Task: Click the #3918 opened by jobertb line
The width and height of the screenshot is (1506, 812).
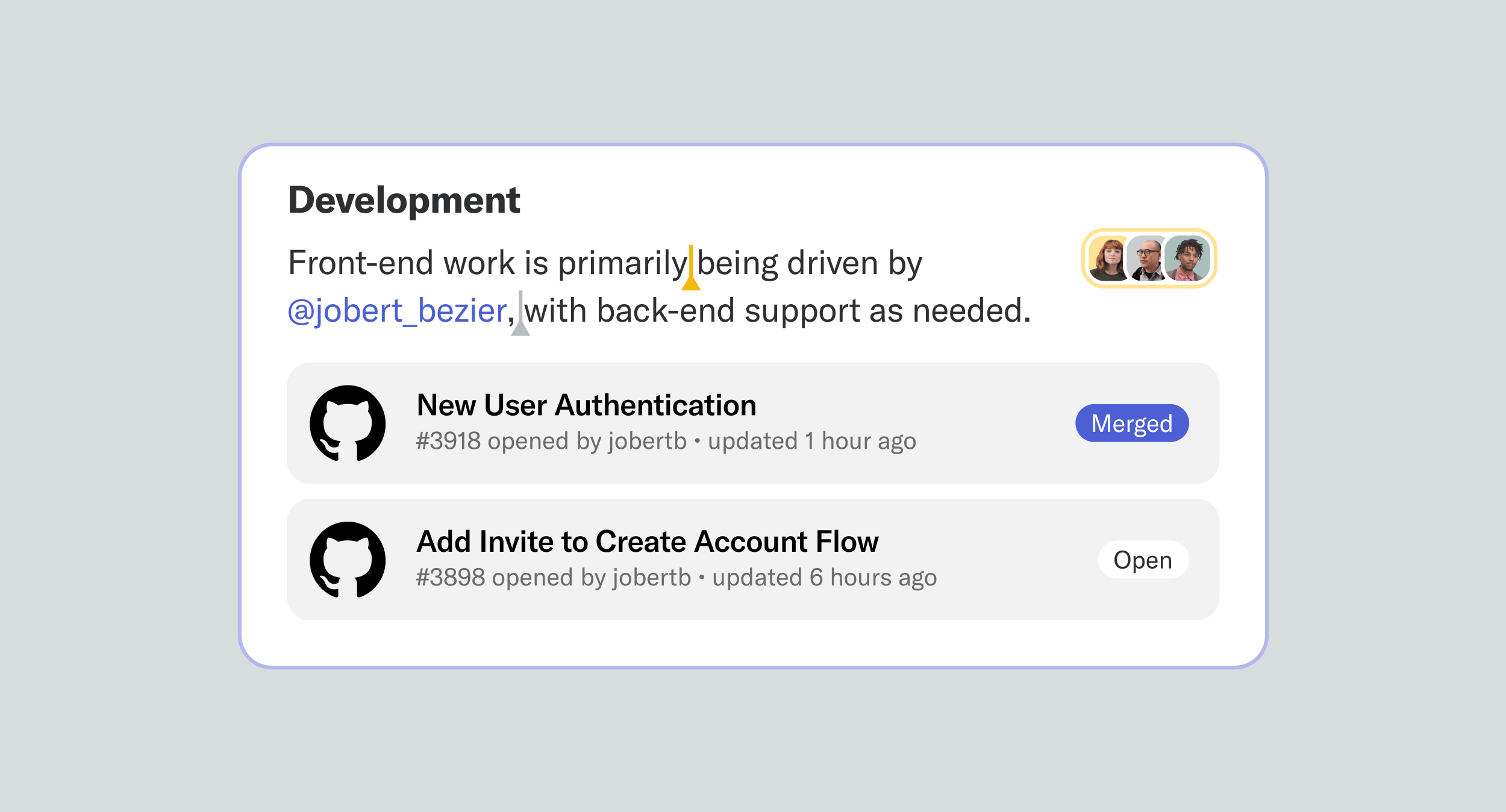Action: 666,441
